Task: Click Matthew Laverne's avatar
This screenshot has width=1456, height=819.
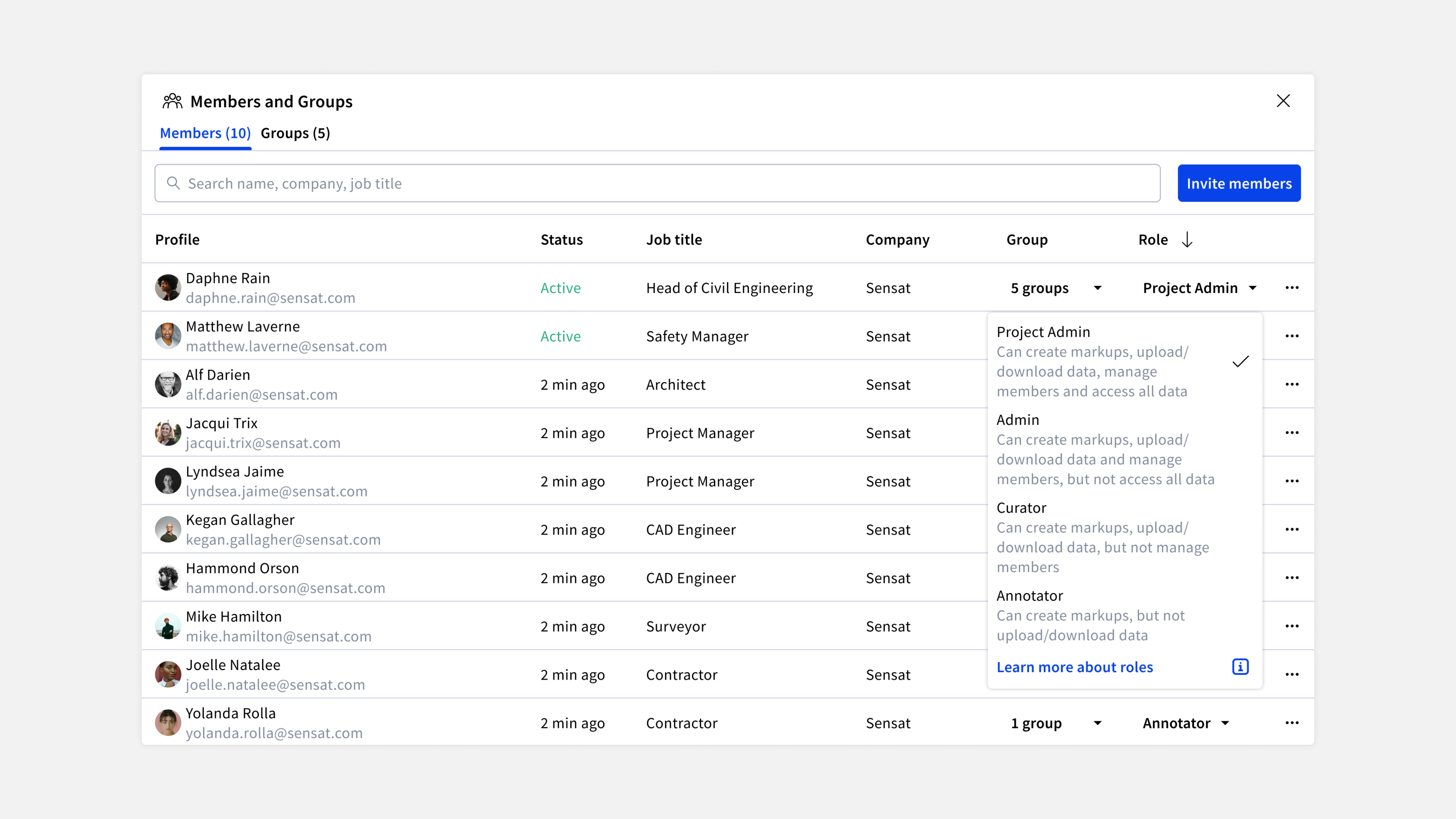Action: (168, 336)
